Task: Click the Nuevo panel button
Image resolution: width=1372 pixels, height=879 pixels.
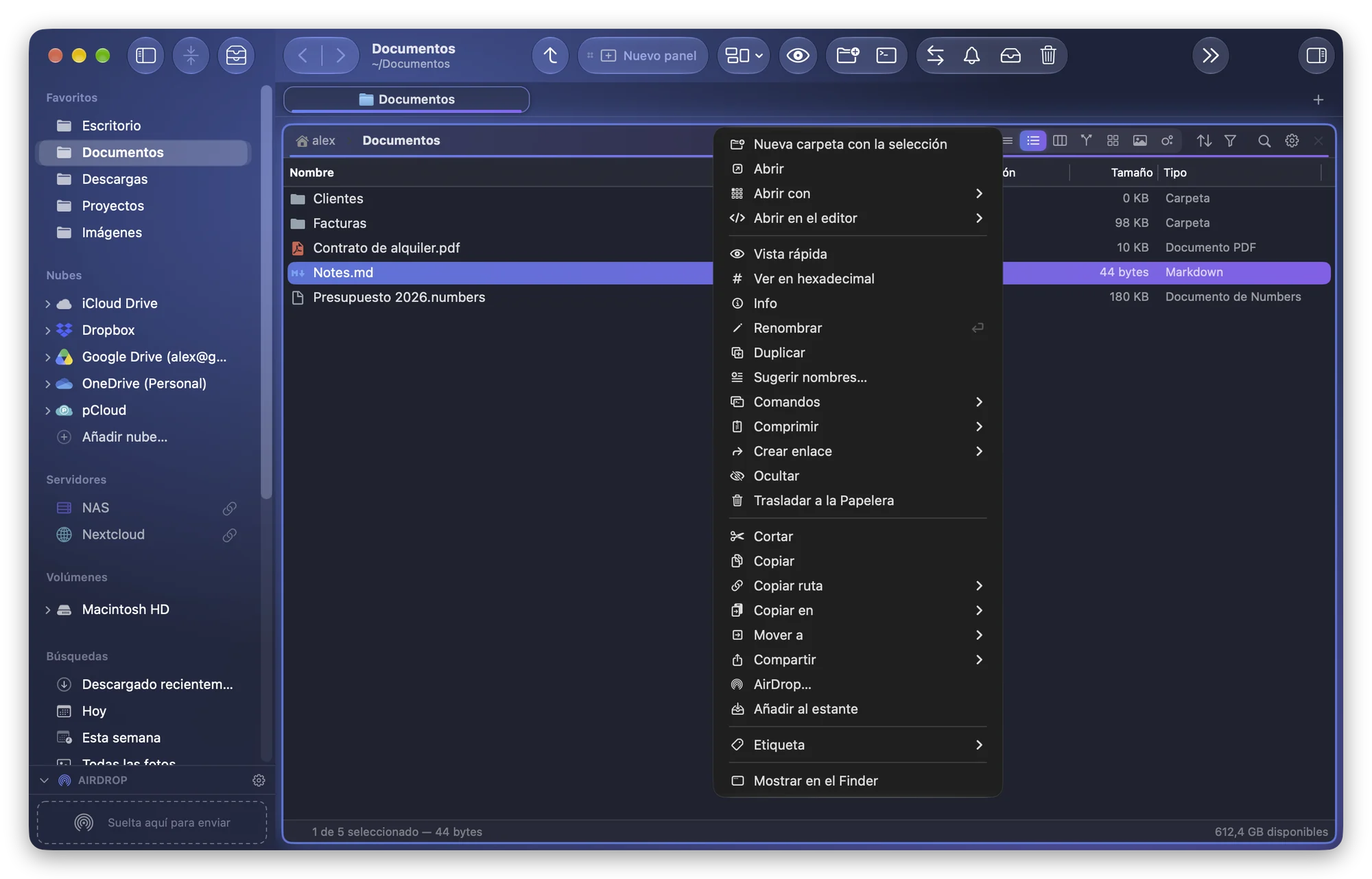Action: [x=643, y=56]
